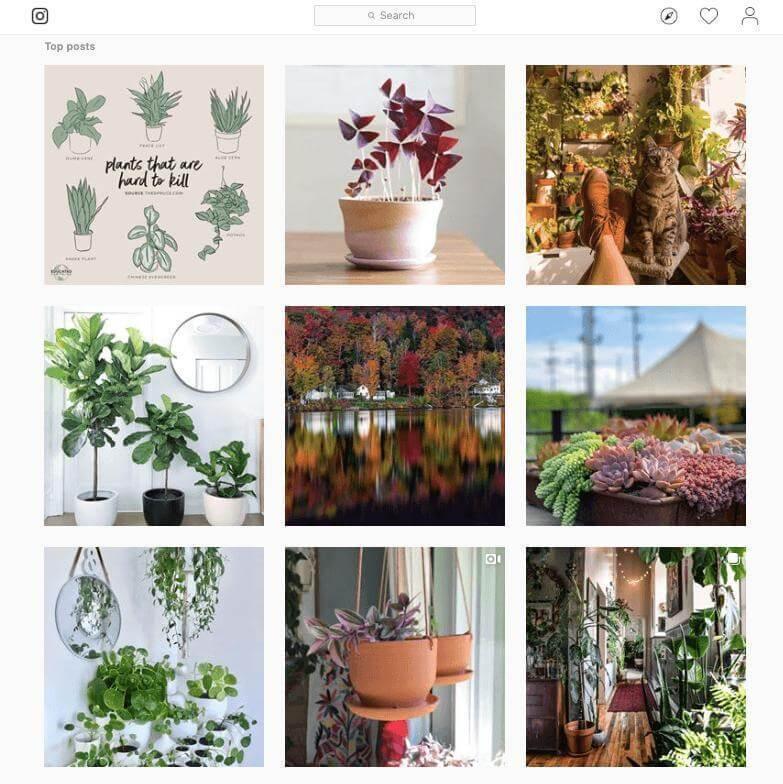Open the purple oxalis in pink pot post
The height and width of the screenshot is (784, 783).
coord(394,175)
